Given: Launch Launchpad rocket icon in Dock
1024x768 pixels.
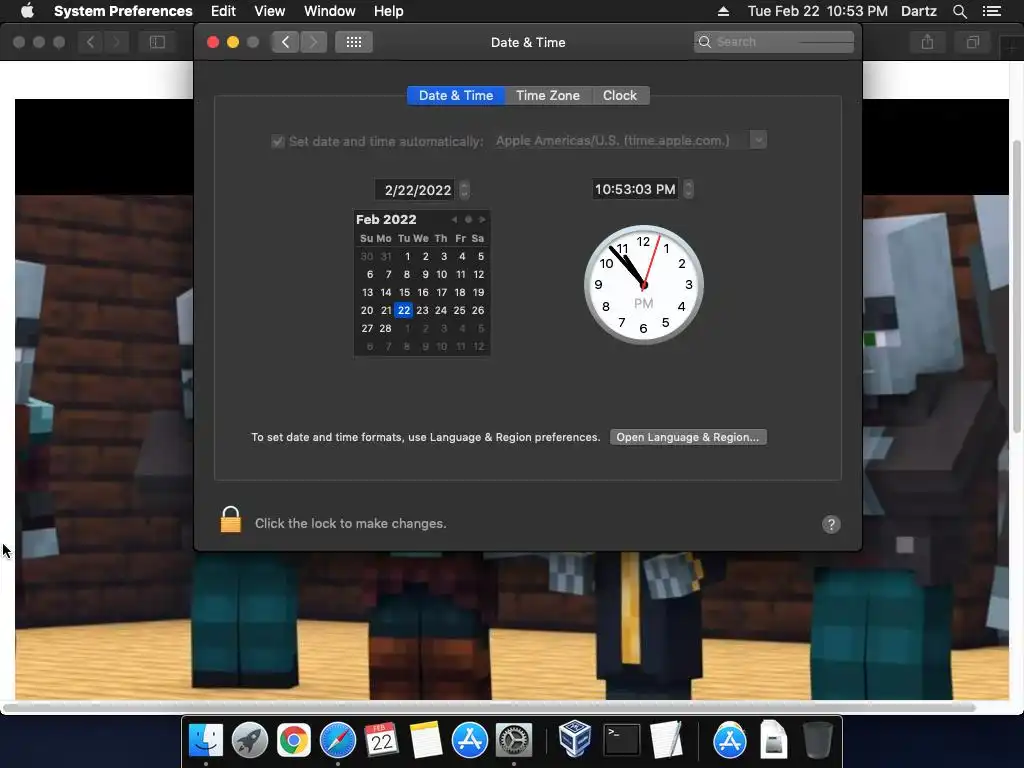Looking at the screenshot, I should (249, 741).
